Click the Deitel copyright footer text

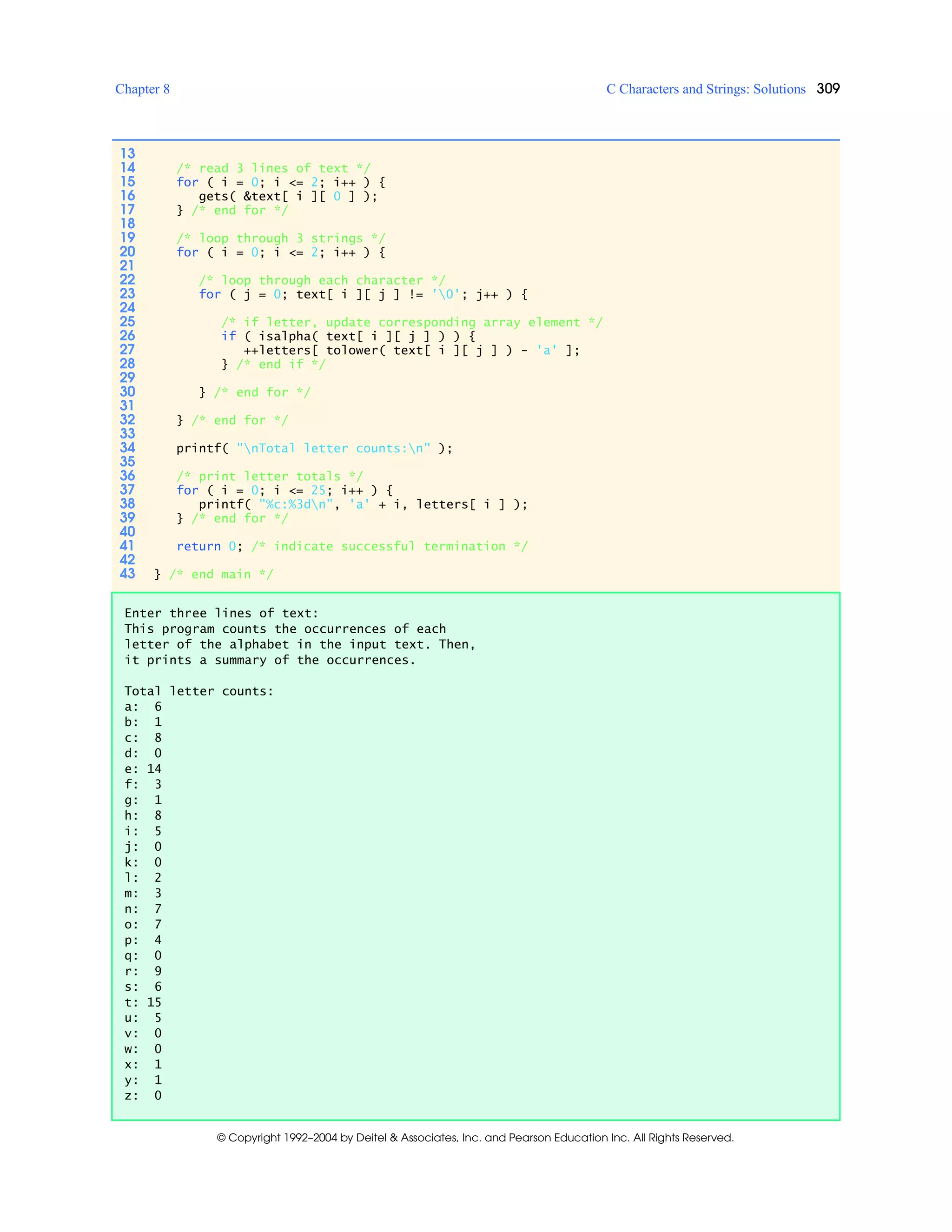pyautogui.click(x=475, y=1137)
